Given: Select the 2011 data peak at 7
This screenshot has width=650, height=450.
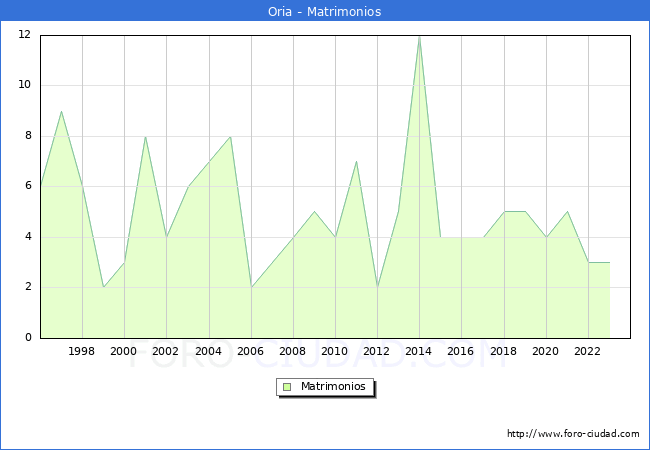Looking at the screenshot, I should pos(356,162).
